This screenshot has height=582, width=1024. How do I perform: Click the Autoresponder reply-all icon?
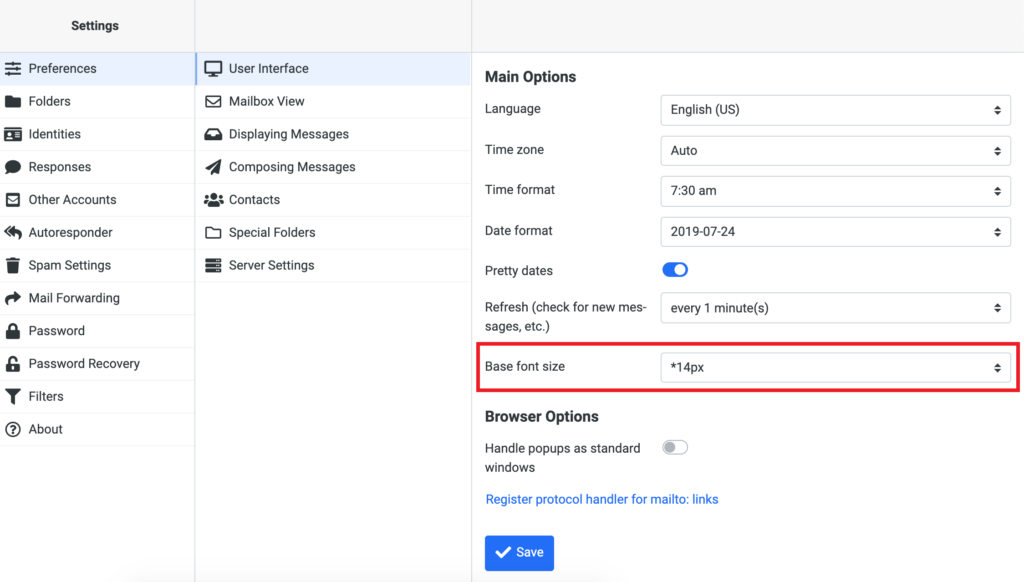point(13,232)
